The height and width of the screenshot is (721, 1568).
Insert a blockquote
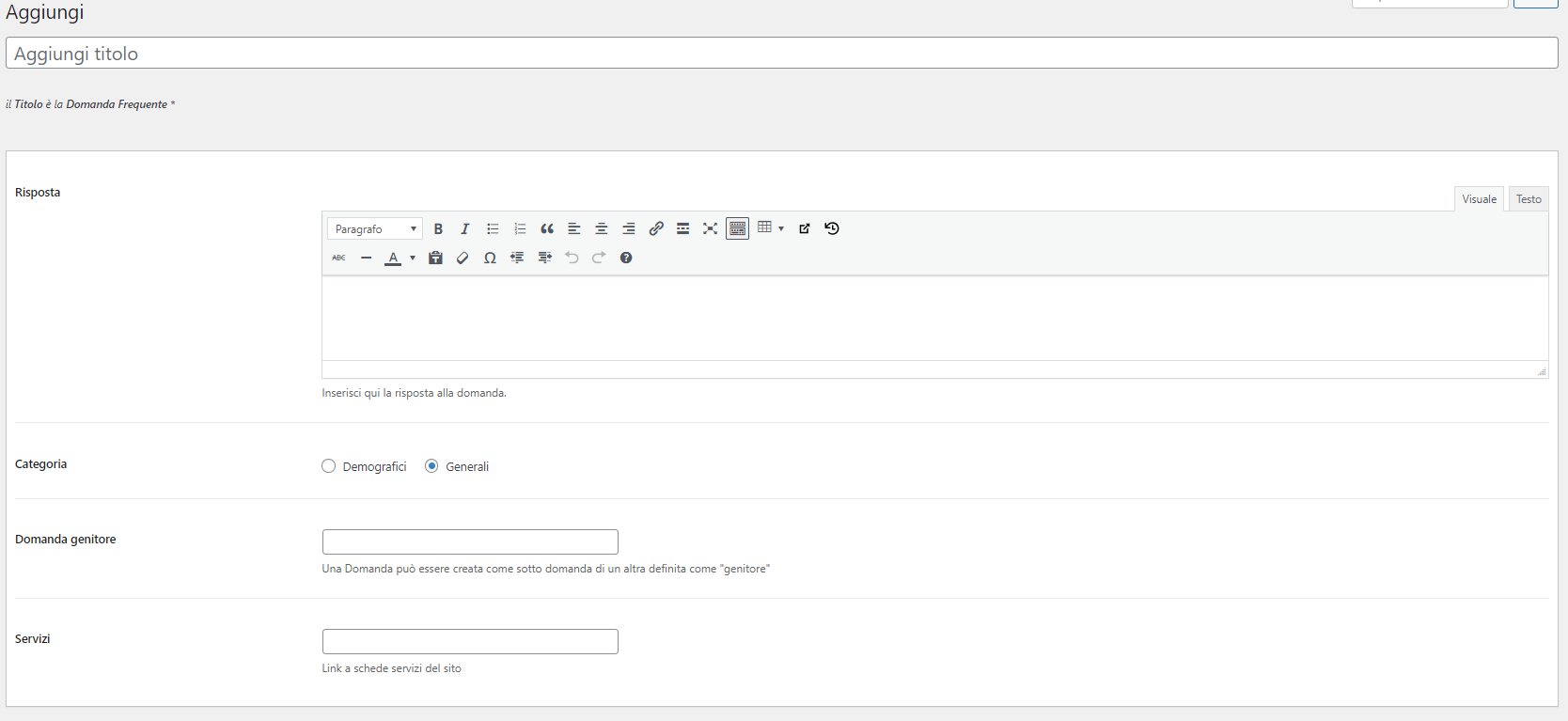point(547,228)
